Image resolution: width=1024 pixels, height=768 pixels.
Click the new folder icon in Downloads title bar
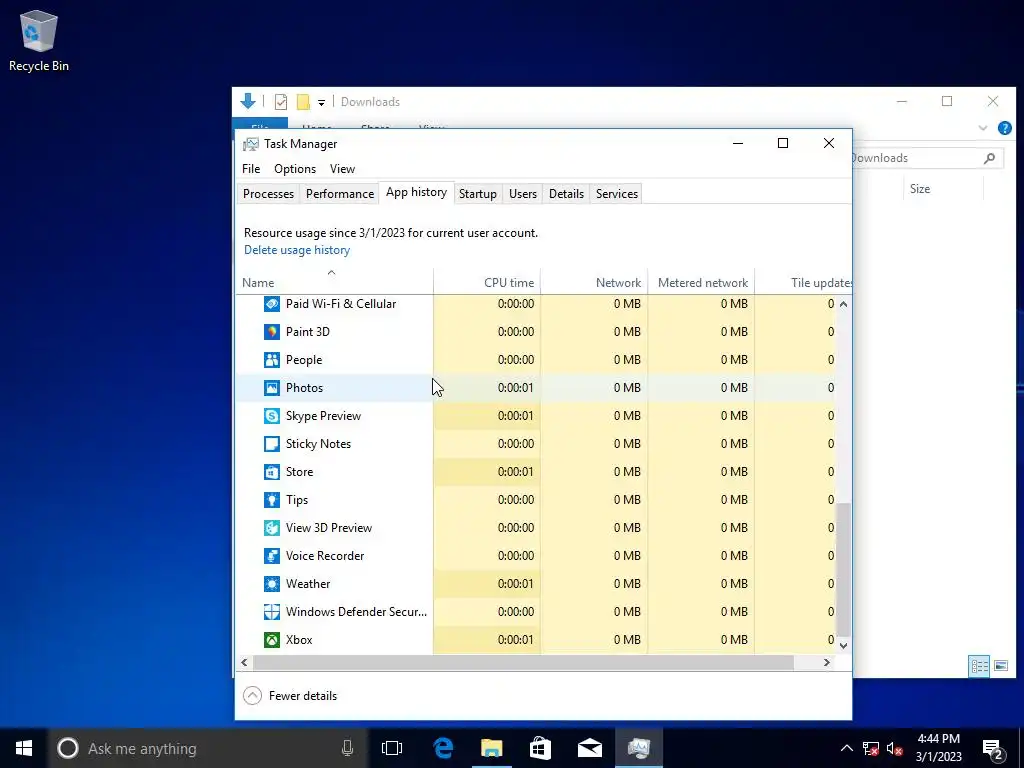coord(303,102)
